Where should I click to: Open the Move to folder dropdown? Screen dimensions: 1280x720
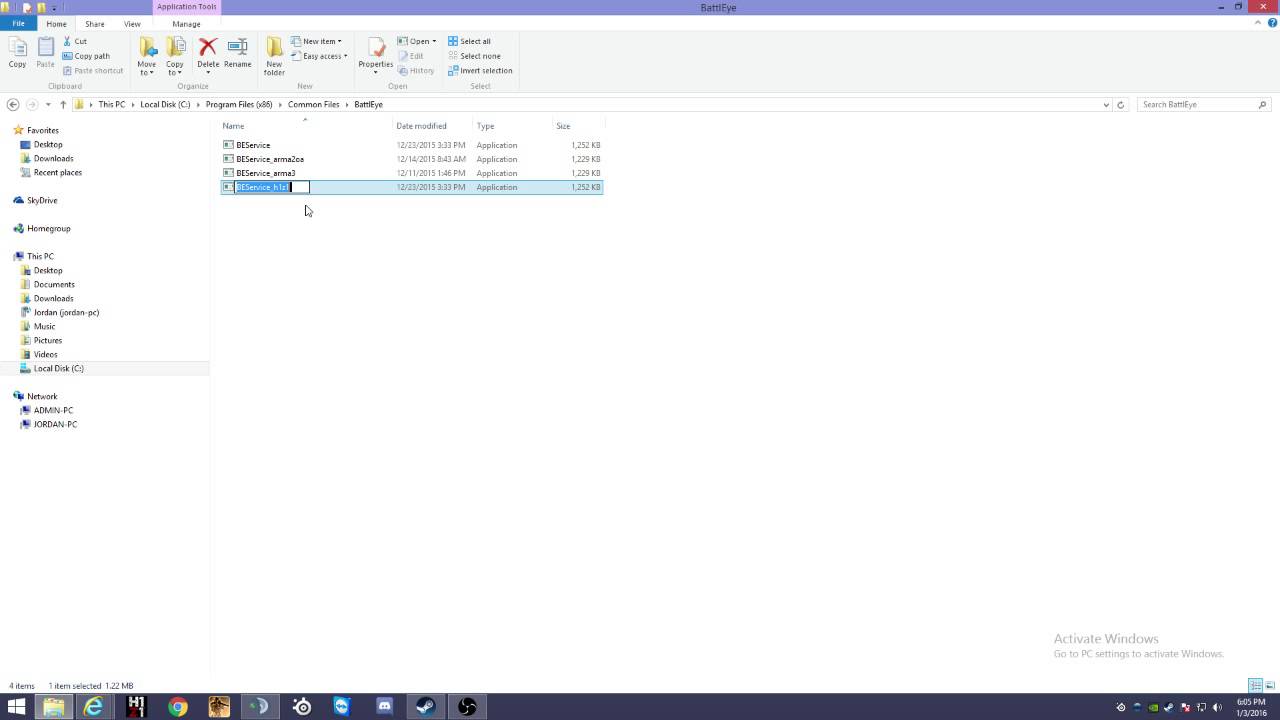tap(147, 56)
